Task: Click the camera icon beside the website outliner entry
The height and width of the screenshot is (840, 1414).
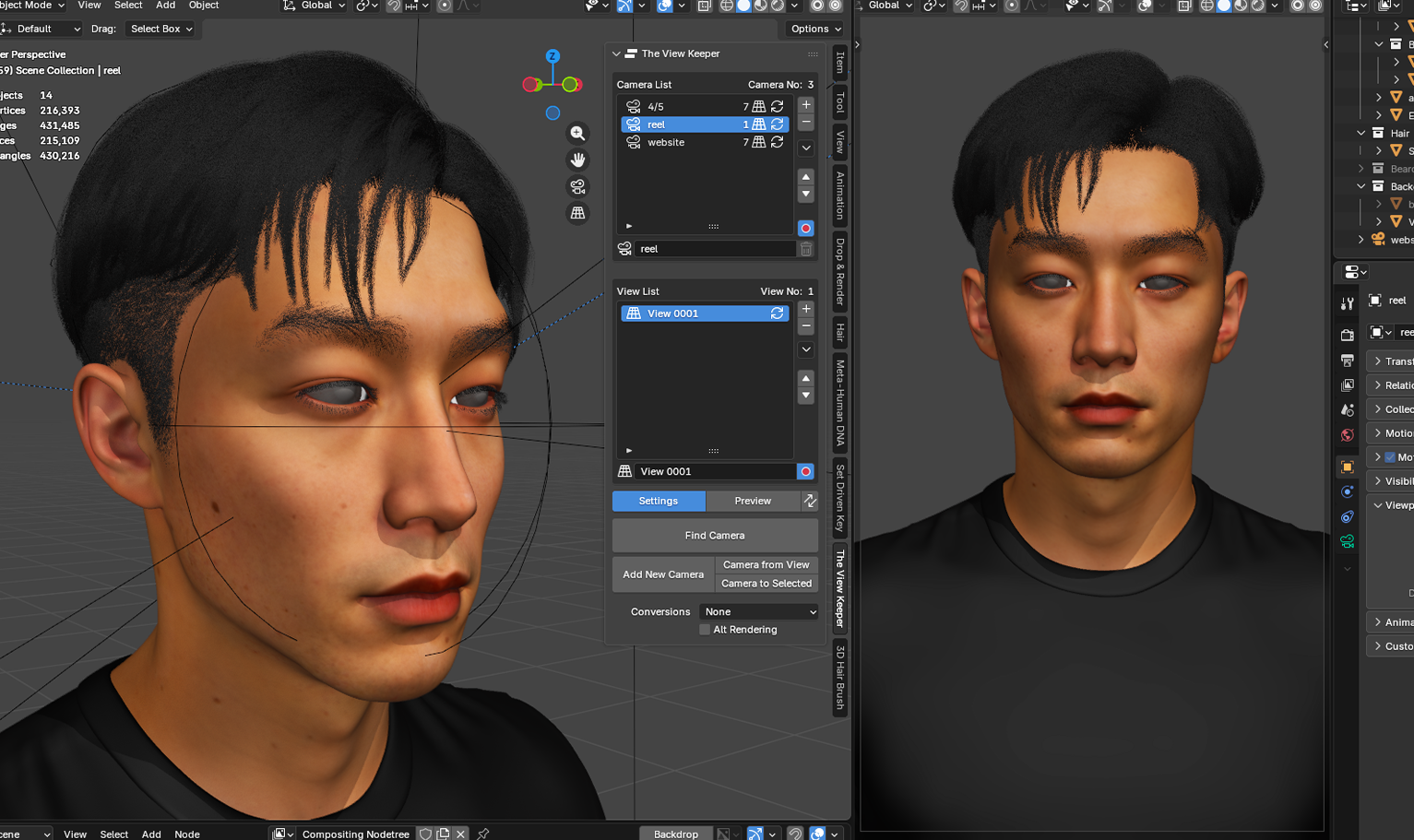Action: click(1379, 239)
